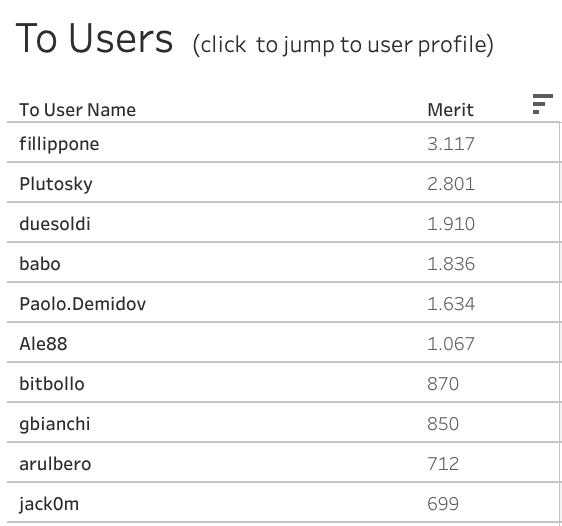Click merit value 699 for jack0m
This screenshot has height=526, width=562.
click(443, 504)
